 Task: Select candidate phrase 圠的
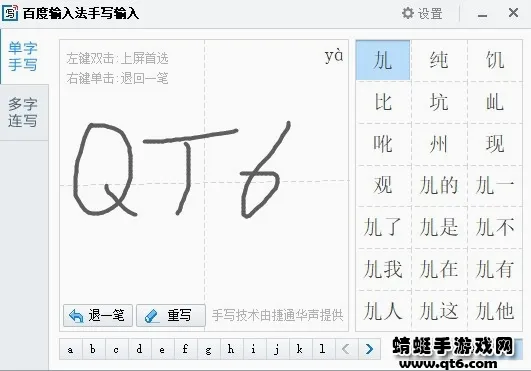[x=439, y=186]
